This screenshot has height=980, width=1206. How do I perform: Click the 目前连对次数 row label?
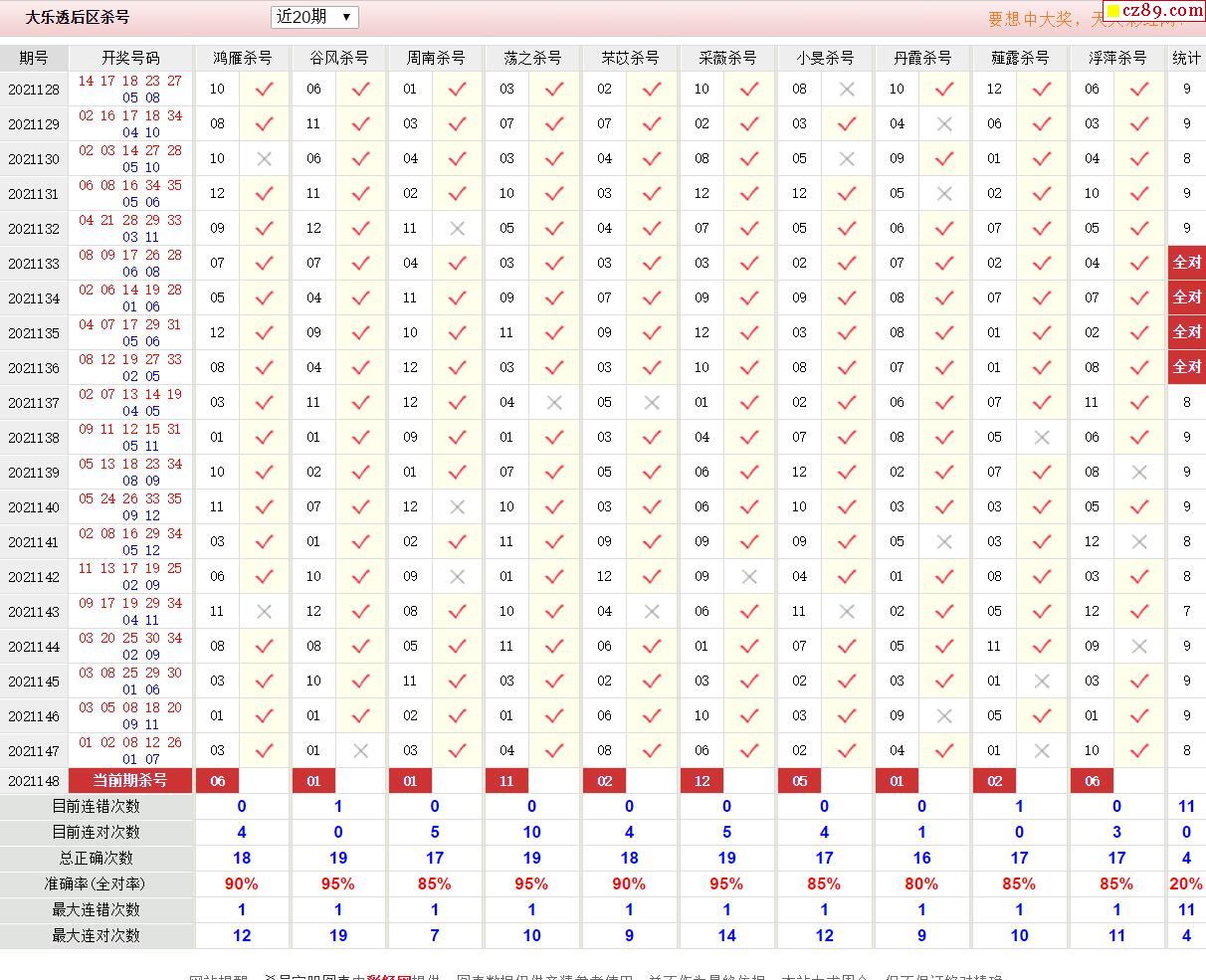[97, 832]
